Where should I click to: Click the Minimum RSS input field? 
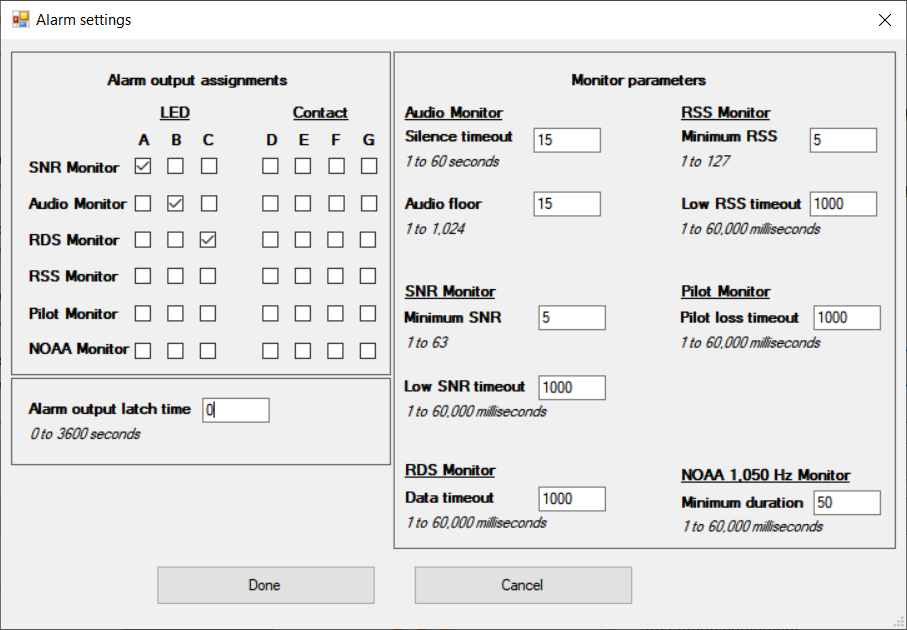843,140
